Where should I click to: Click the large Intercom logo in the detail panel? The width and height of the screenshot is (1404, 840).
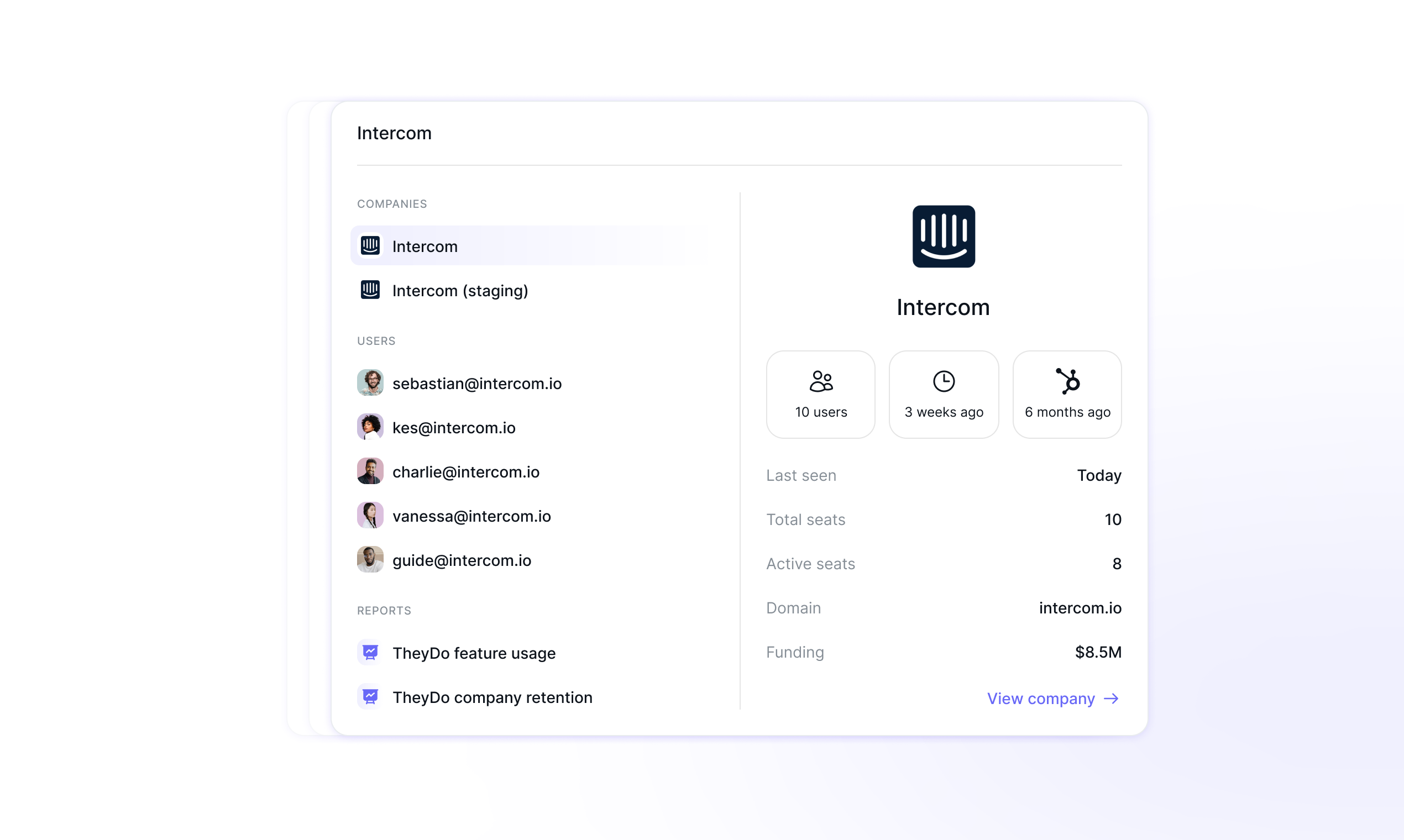pyautogui.click(x=944, y=237)
